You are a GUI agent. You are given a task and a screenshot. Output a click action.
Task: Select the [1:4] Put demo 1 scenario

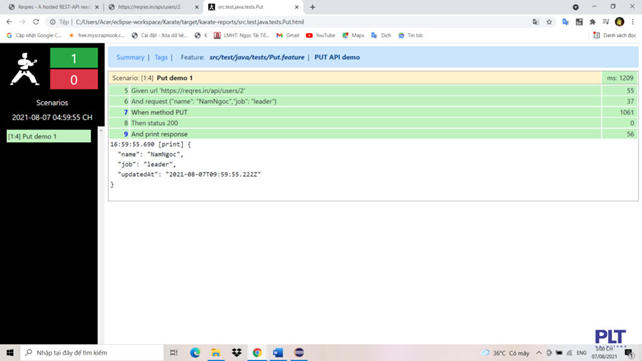coord(49,136)
